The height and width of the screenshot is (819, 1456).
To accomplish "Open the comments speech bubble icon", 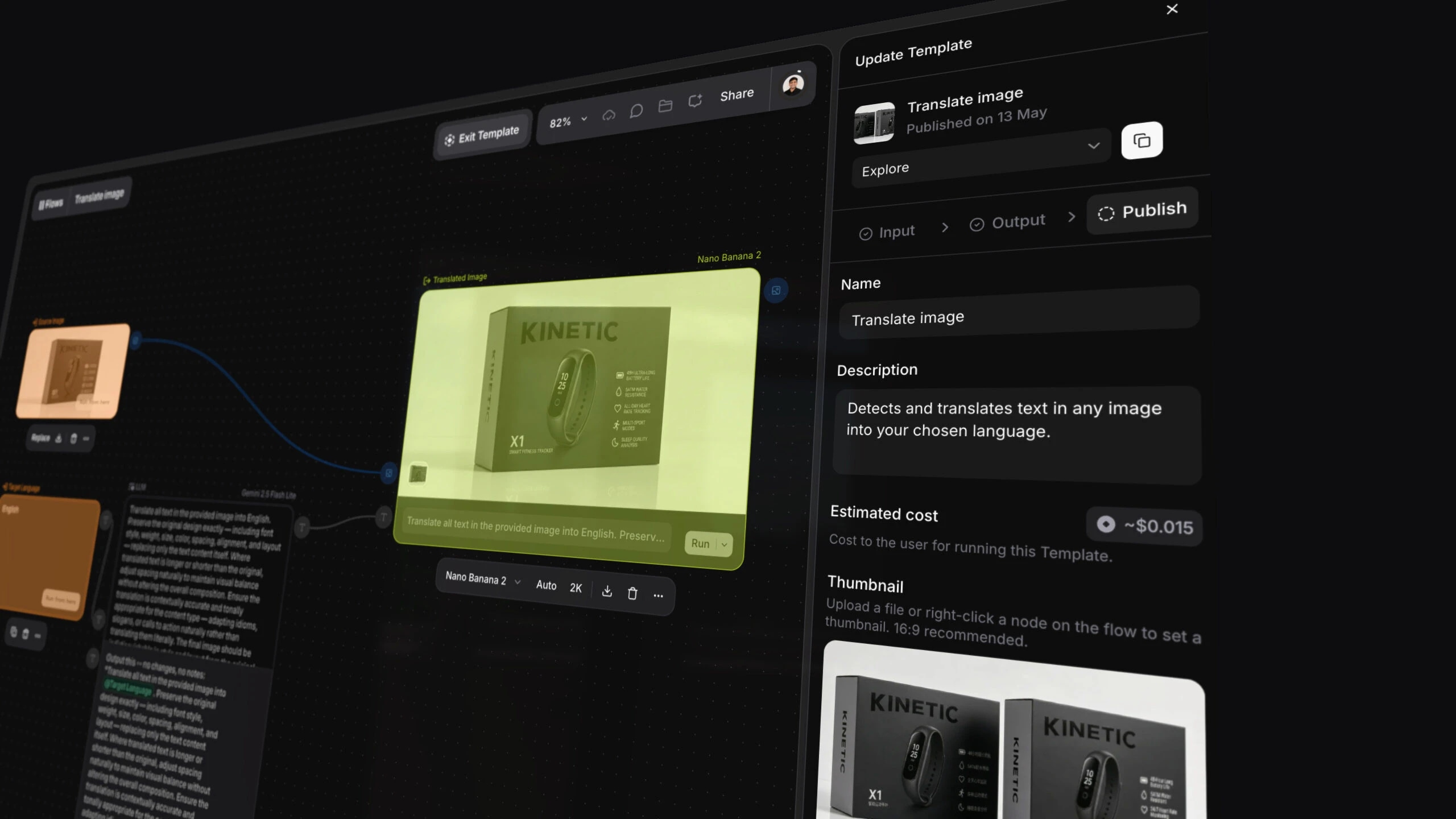I will coord(636,111).
